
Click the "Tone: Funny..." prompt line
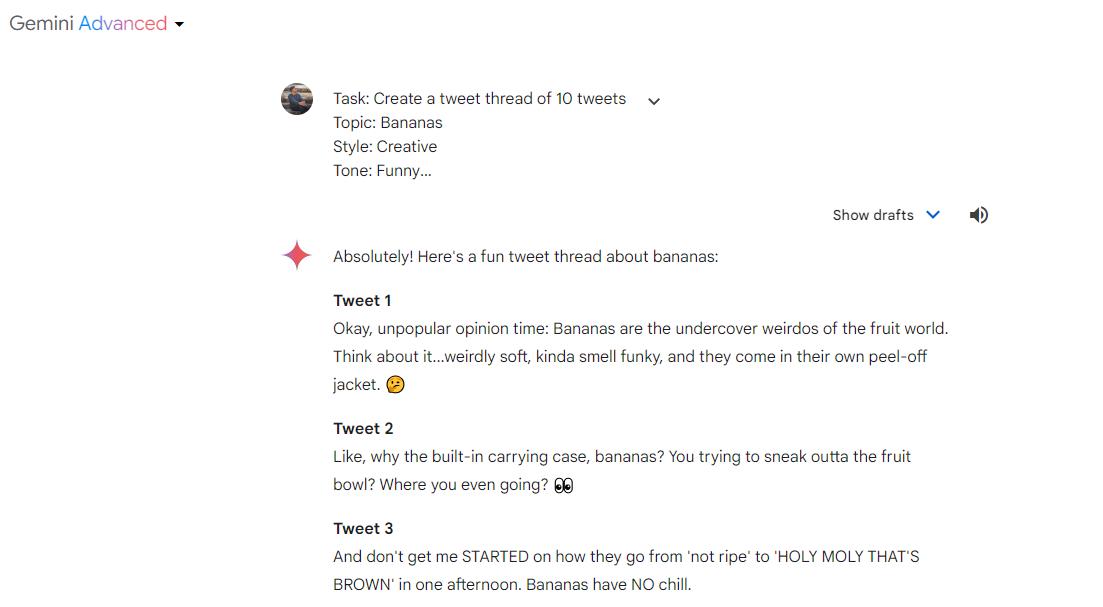click(x=382, y=171)
